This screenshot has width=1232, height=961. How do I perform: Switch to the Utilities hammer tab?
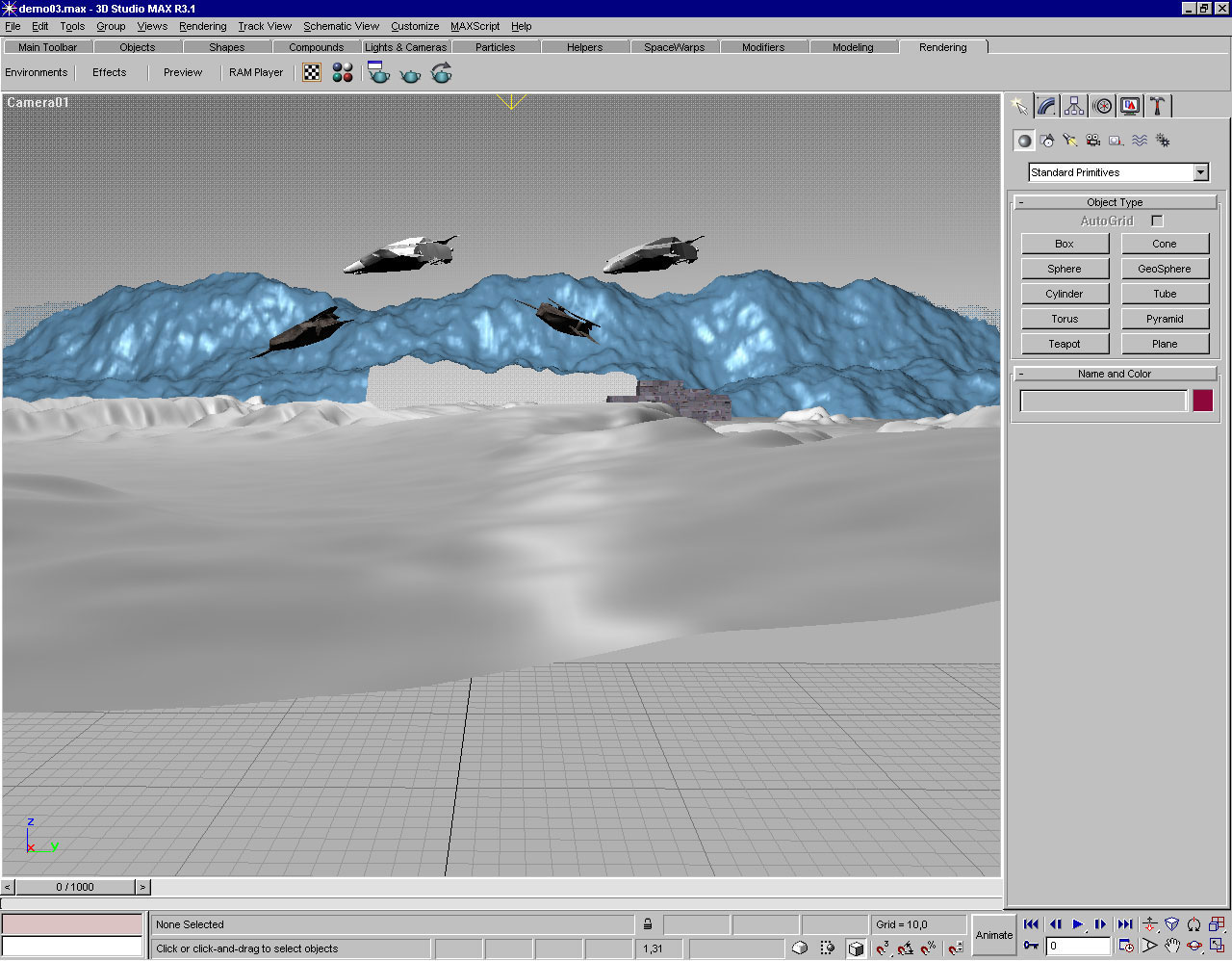[1158, 106]
